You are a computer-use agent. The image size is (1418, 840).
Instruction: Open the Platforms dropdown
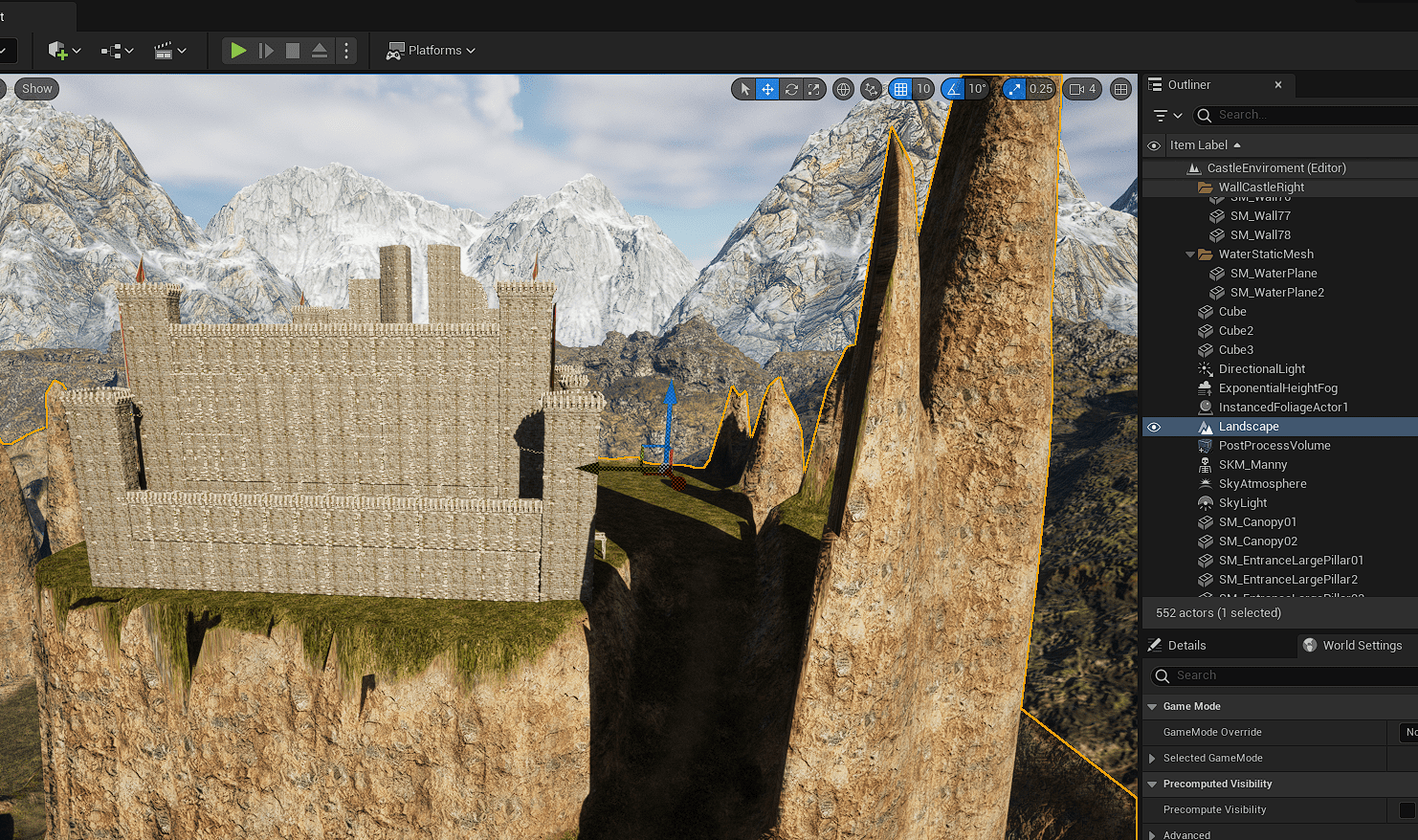click(x=431, y=51)
